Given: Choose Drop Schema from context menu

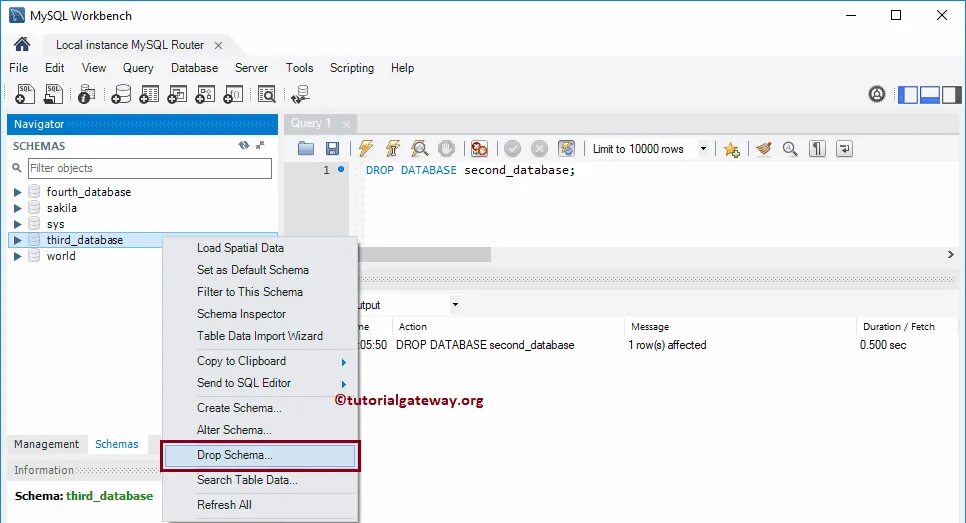Looking at the screenshot, I should pos(261,455).
